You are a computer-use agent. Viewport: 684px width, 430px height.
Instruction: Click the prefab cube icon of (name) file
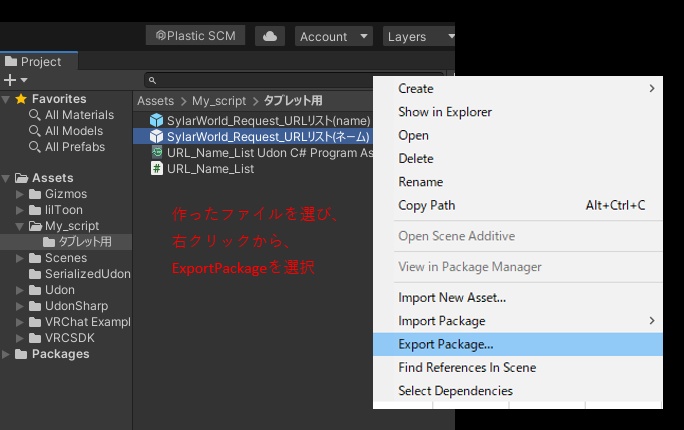pos(156,120)
